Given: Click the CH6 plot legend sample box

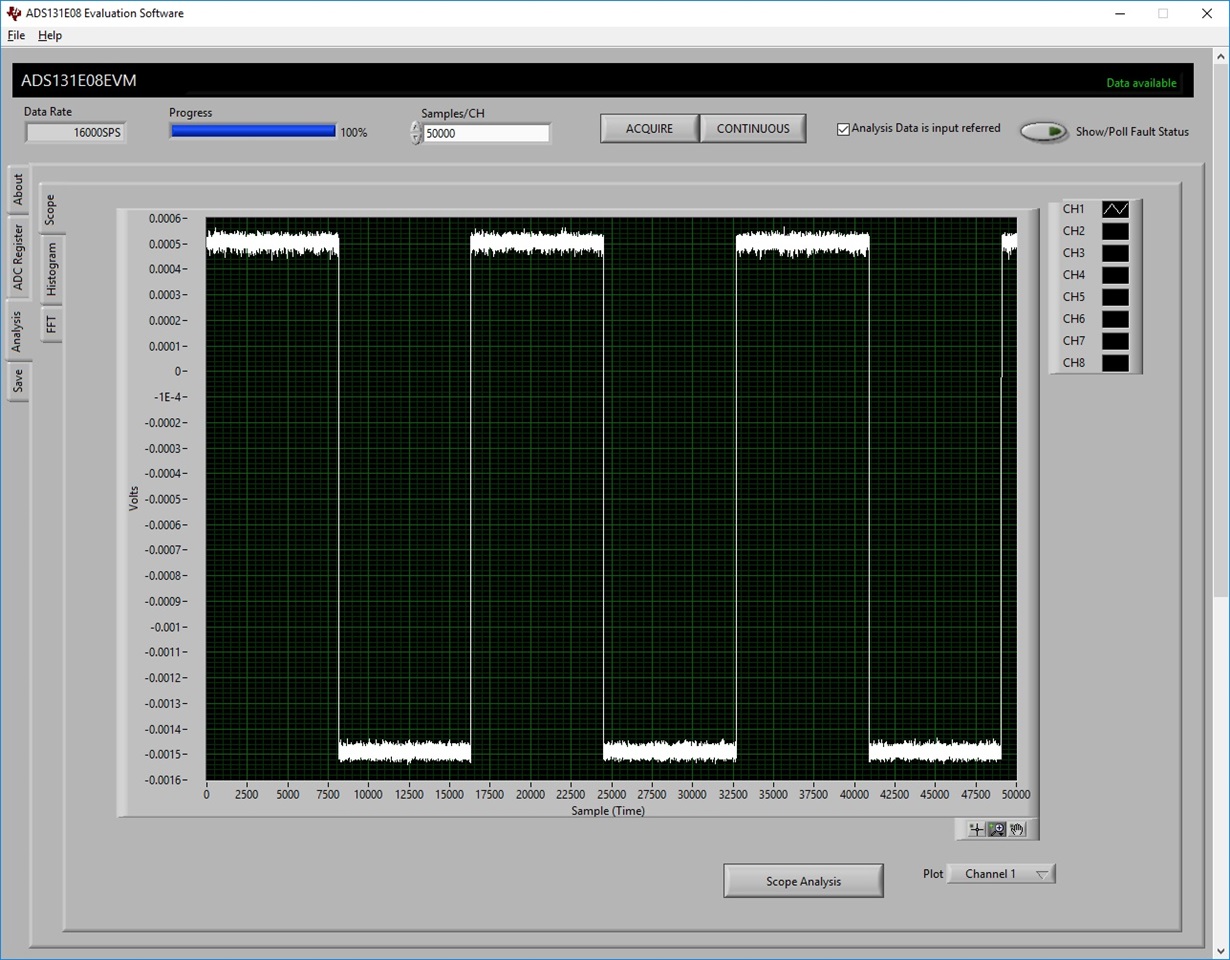Looking at the screenshot, I should (x=1115, y=319).
